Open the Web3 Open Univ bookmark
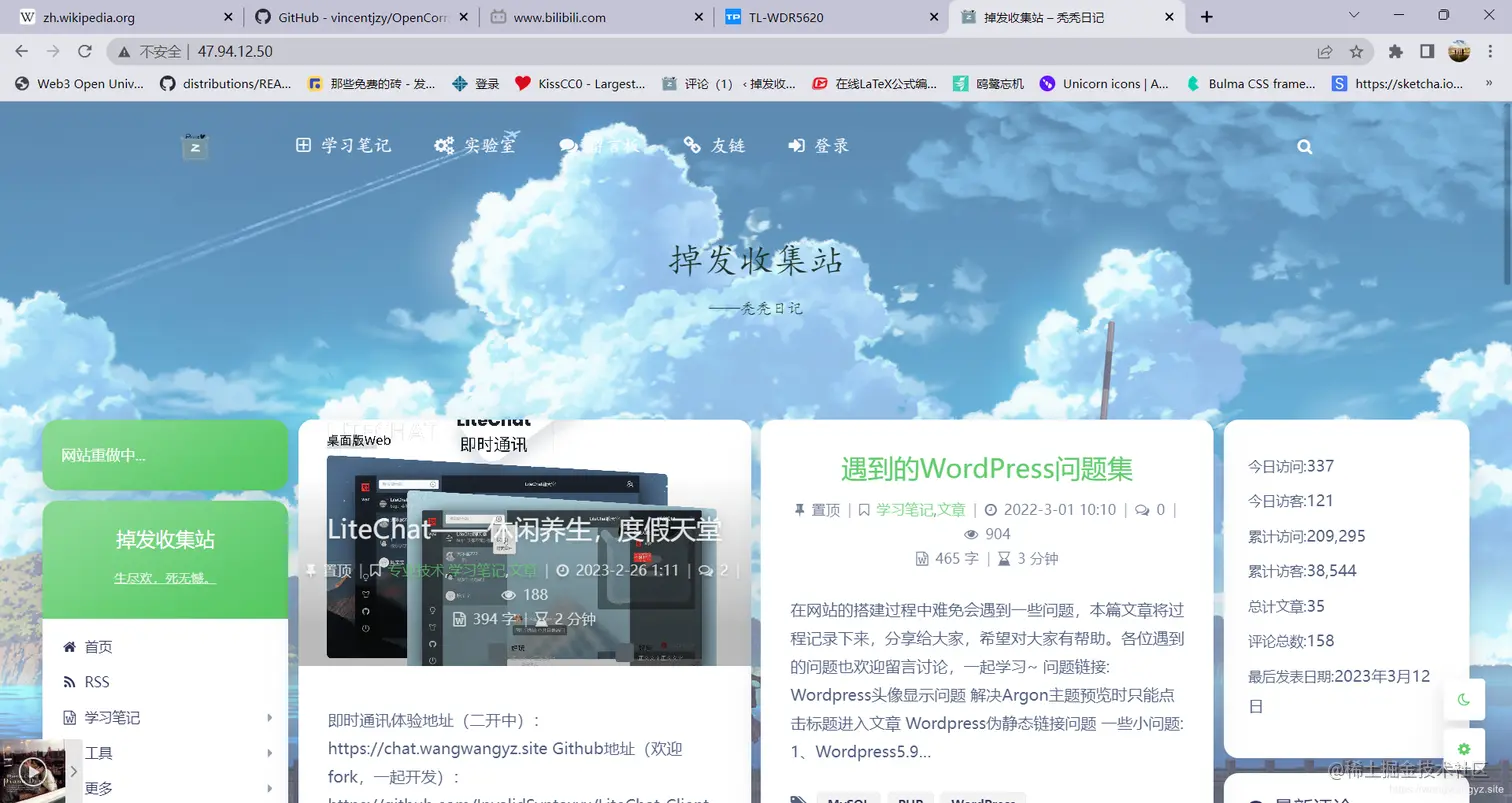This screenshot has height=803, width=1512. tap(80, 84)
